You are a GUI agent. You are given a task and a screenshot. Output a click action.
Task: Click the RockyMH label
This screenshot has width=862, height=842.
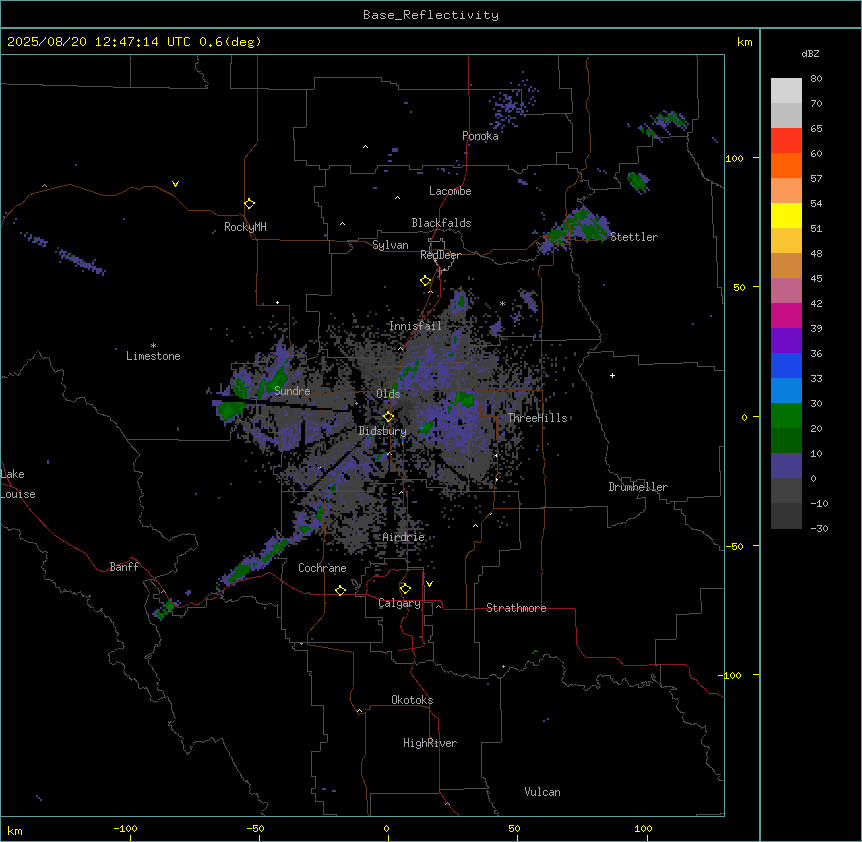point(245,227)
